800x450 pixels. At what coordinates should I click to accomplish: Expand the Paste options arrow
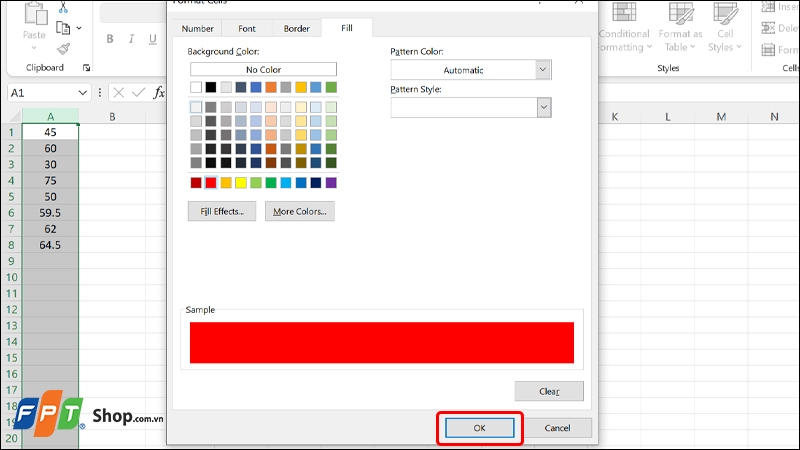34,47
